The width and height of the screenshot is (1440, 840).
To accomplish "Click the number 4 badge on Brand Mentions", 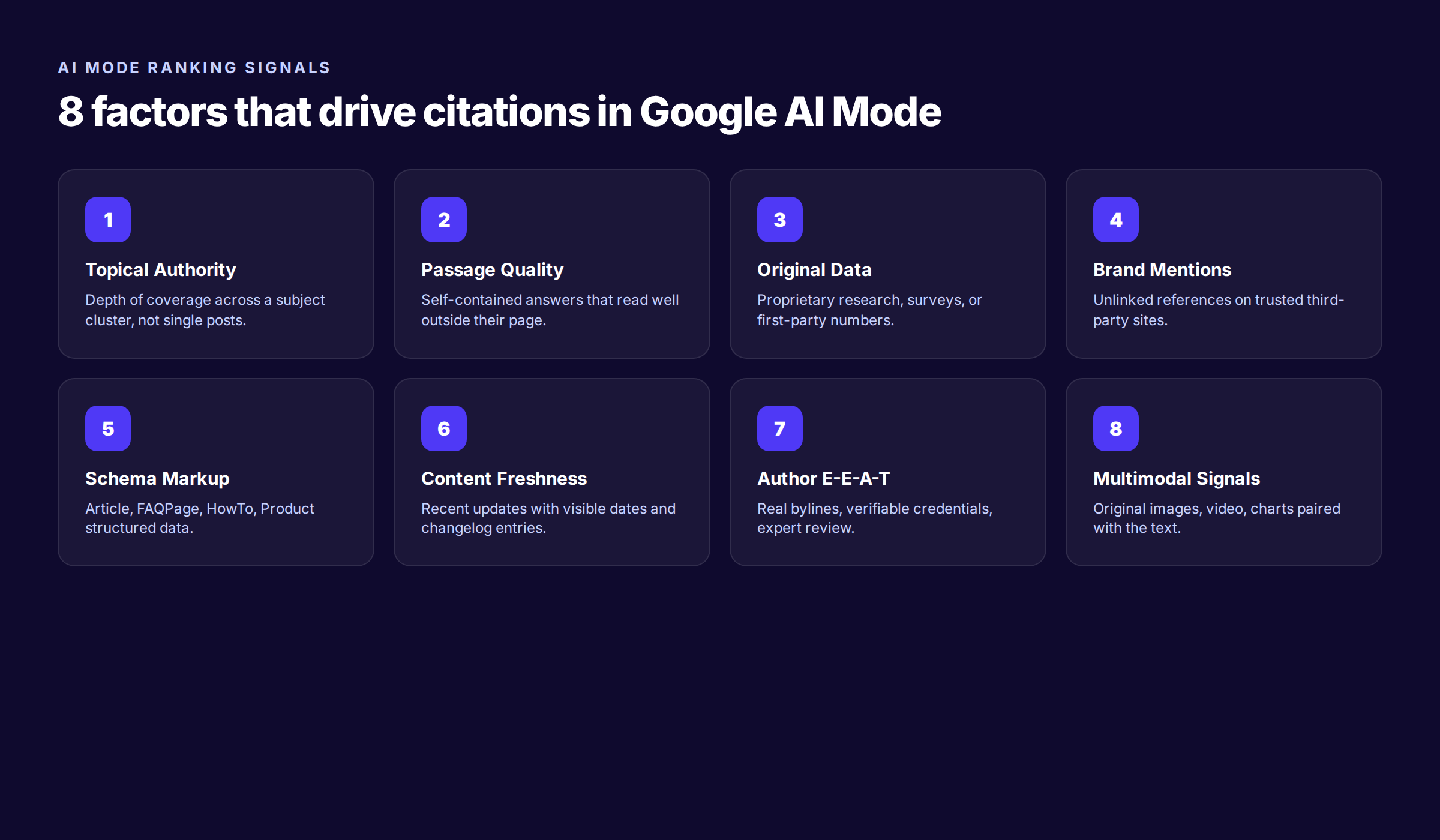I will [1116, 220].
